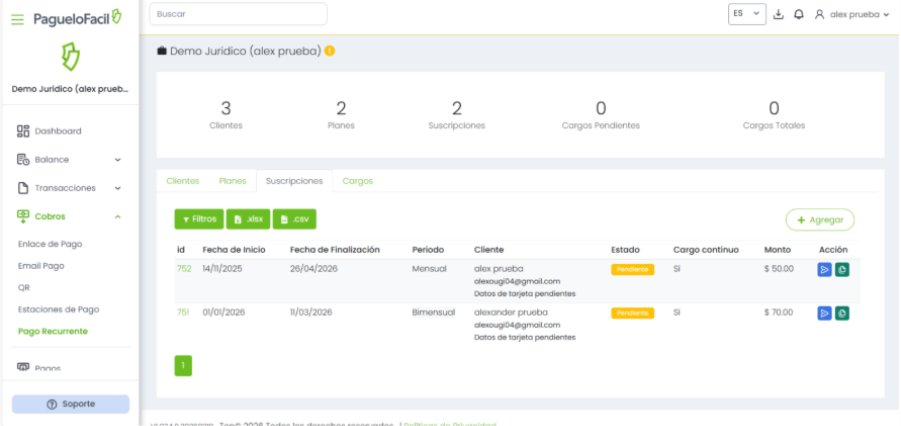
Task: Switch to the Clientes tab
Action: [x=182, y=181]
